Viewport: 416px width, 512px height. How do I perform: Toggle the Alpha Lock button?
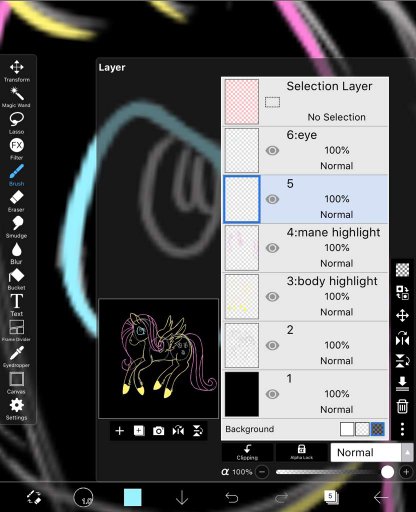point(302,452)
